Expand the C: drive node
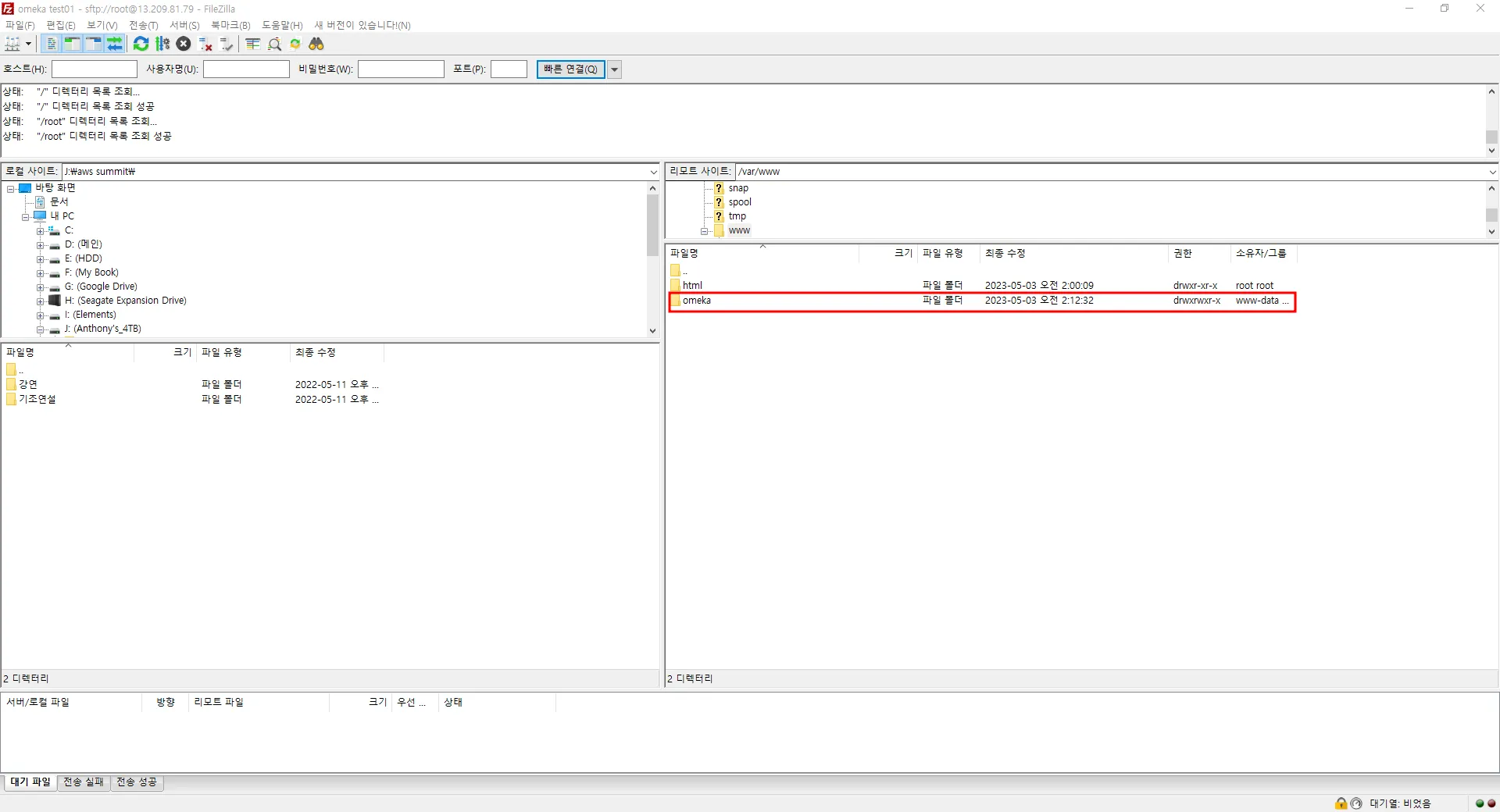 click(x=41, y=230)
